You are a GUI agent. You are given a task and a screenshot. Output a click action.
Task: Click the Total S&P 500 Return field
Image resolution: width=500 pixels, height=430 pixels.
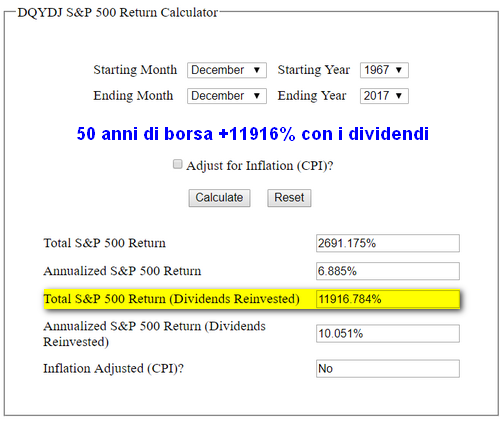(388, 243)
